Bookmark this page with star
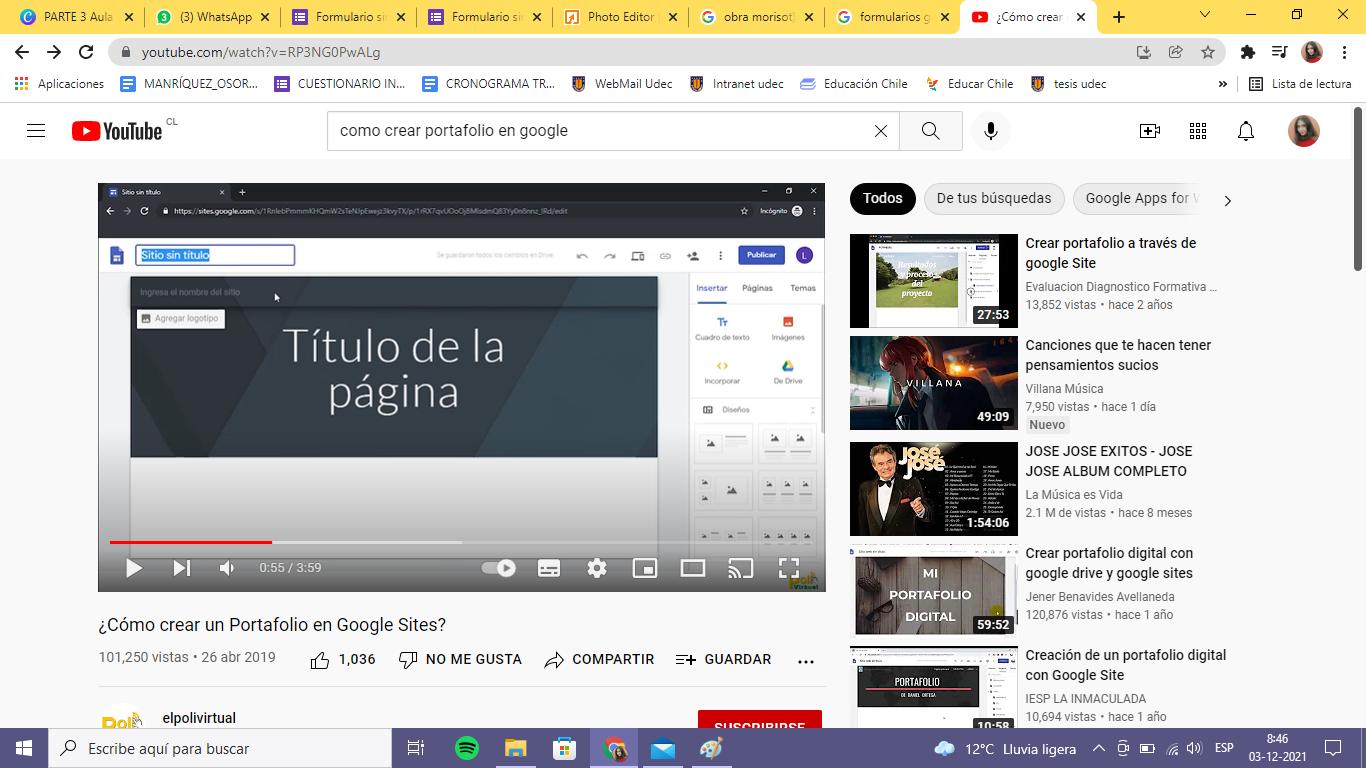The height and width of the screenshot is (768, 1366). click(x=1208, y=52)
